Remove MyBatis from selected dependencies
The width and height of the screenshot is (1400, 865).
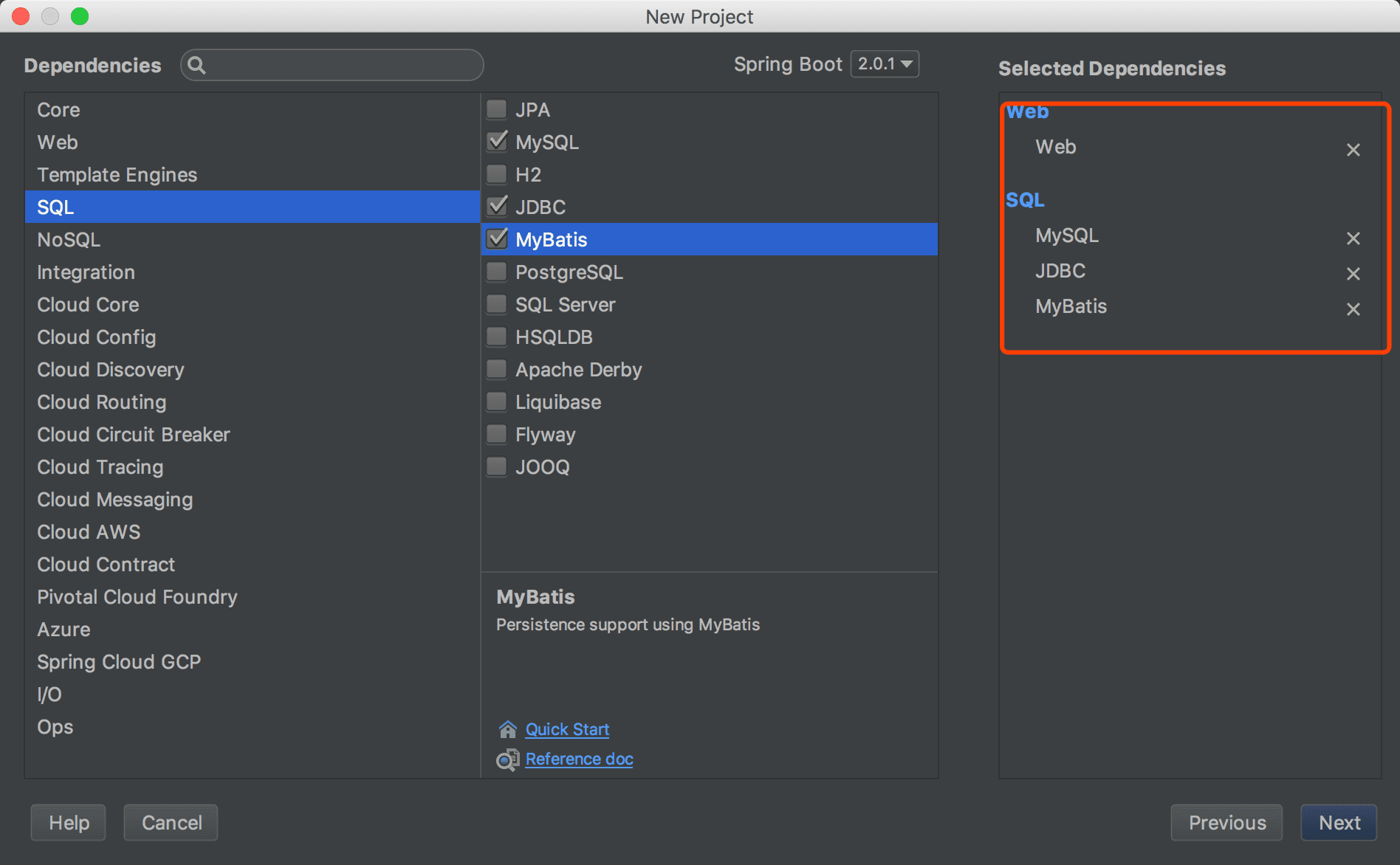[x=1353, y=309]
